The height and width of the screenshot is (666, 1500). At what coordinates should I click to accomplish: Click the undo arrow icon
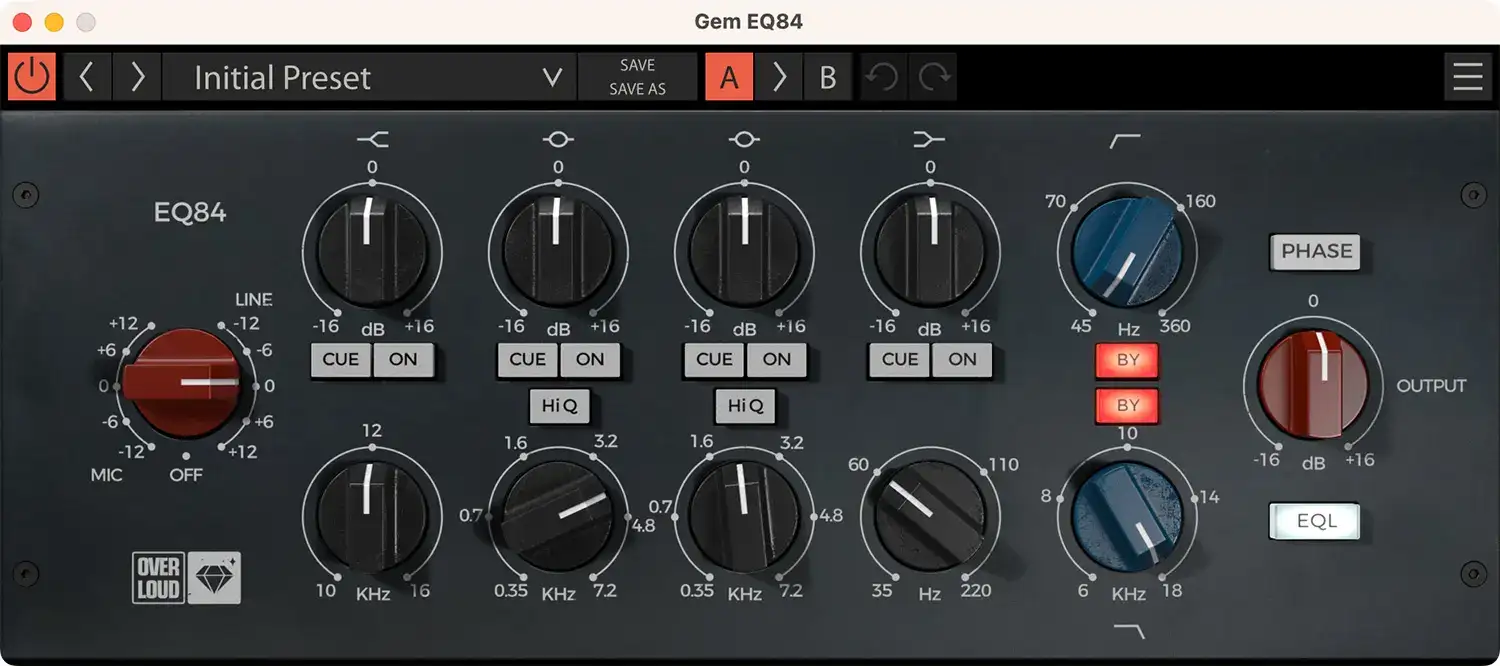point(883,76)
